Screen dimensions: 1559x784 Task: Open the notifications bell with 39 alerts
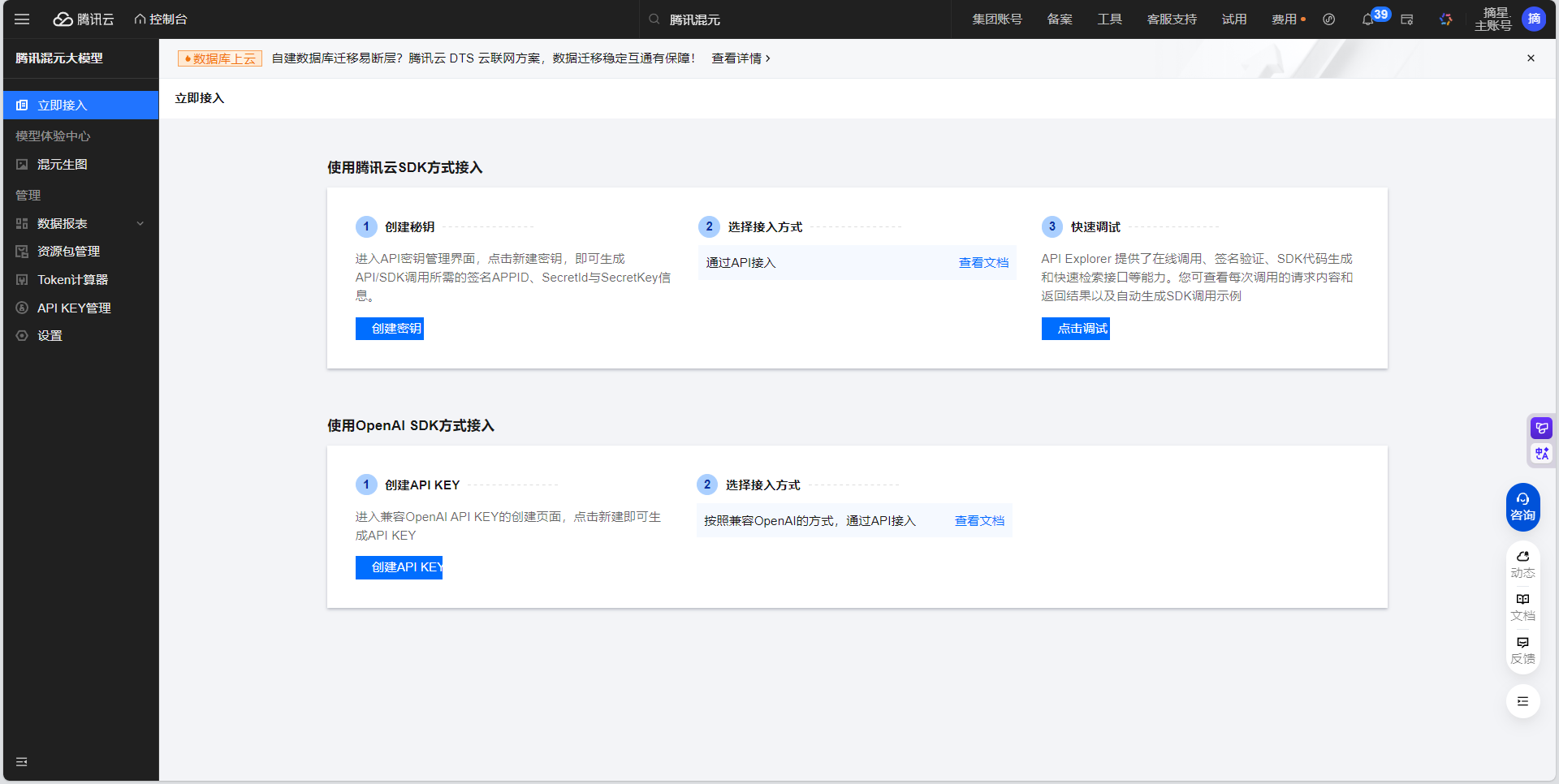tap(1367, 19)
